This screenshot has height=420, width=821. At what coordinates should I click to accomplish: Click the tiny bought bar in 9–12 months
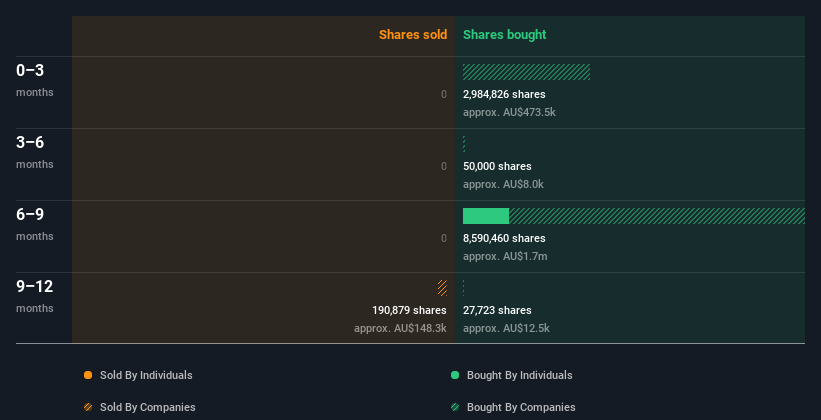tap(463, 288)
